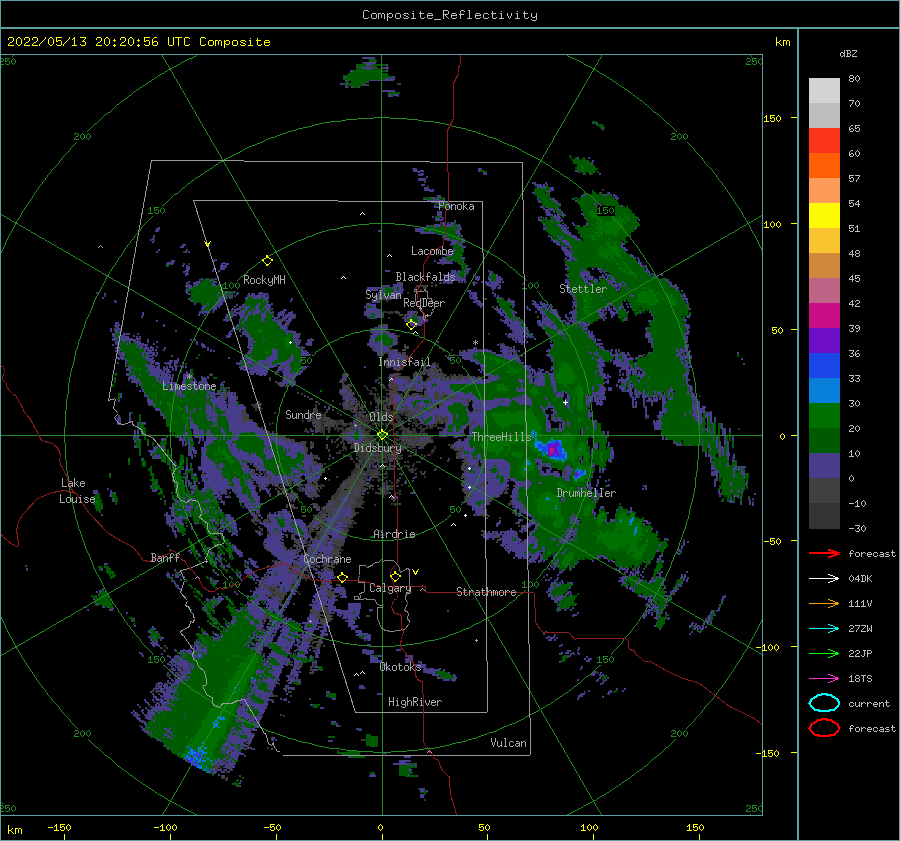Click the dBZ legend heading
Screen dimensions: 900x841
pos(848,53)
